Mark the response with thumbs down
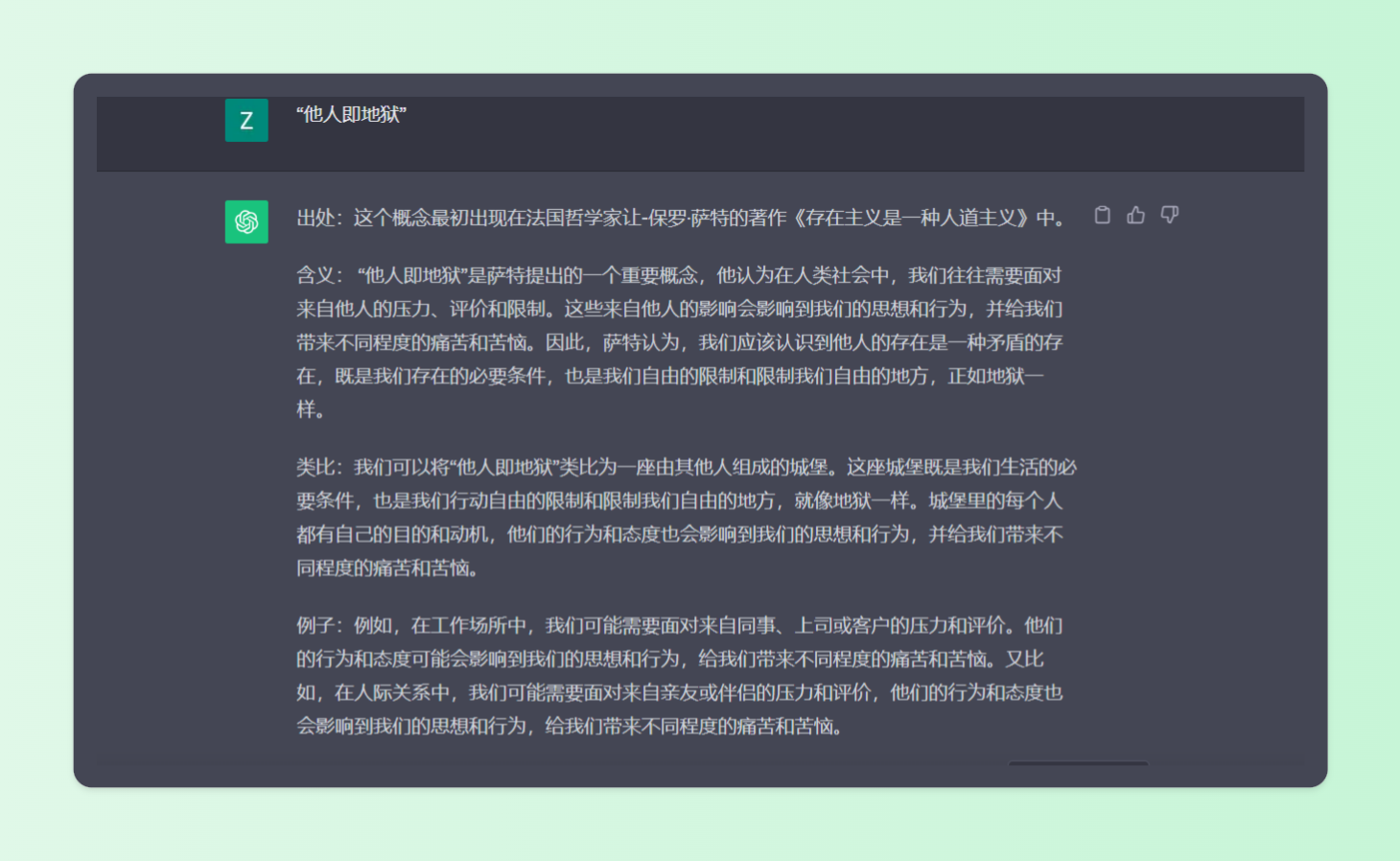The width and height of the screenshot is (1400, 861). [1170, 215]
